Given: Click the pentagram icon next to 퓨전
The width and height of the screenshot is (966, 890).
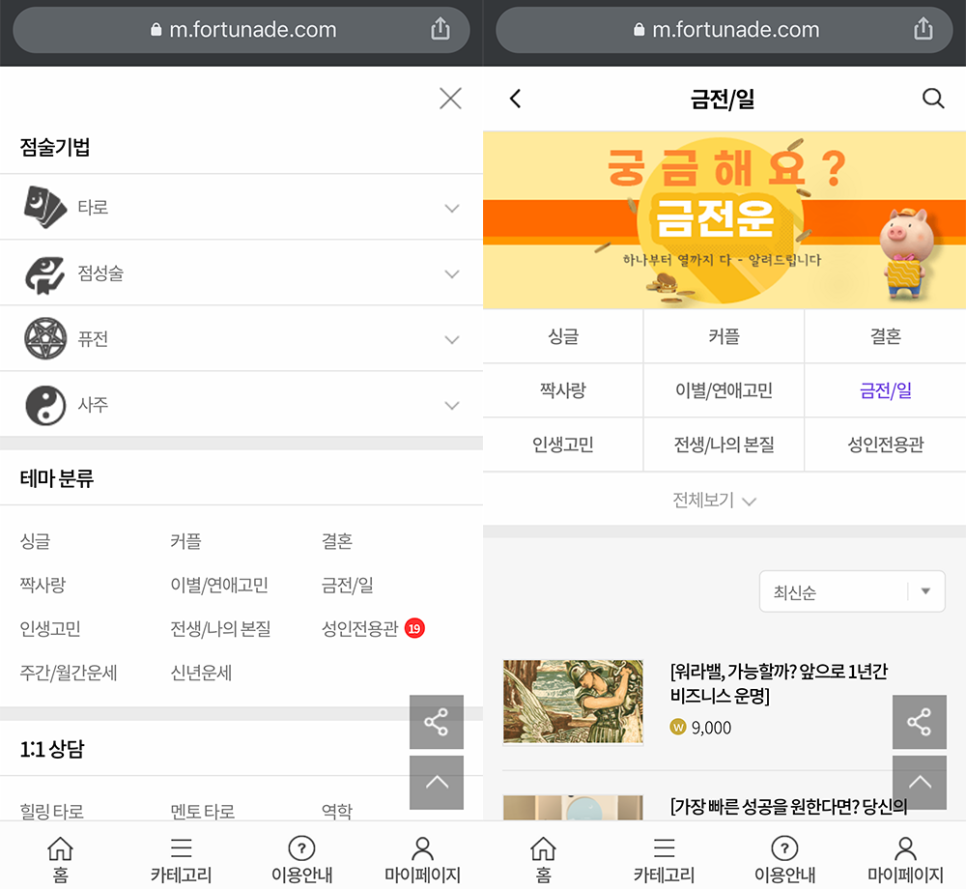Looking at the screenshot, I should pyautogui.click(x=45, y=339).
